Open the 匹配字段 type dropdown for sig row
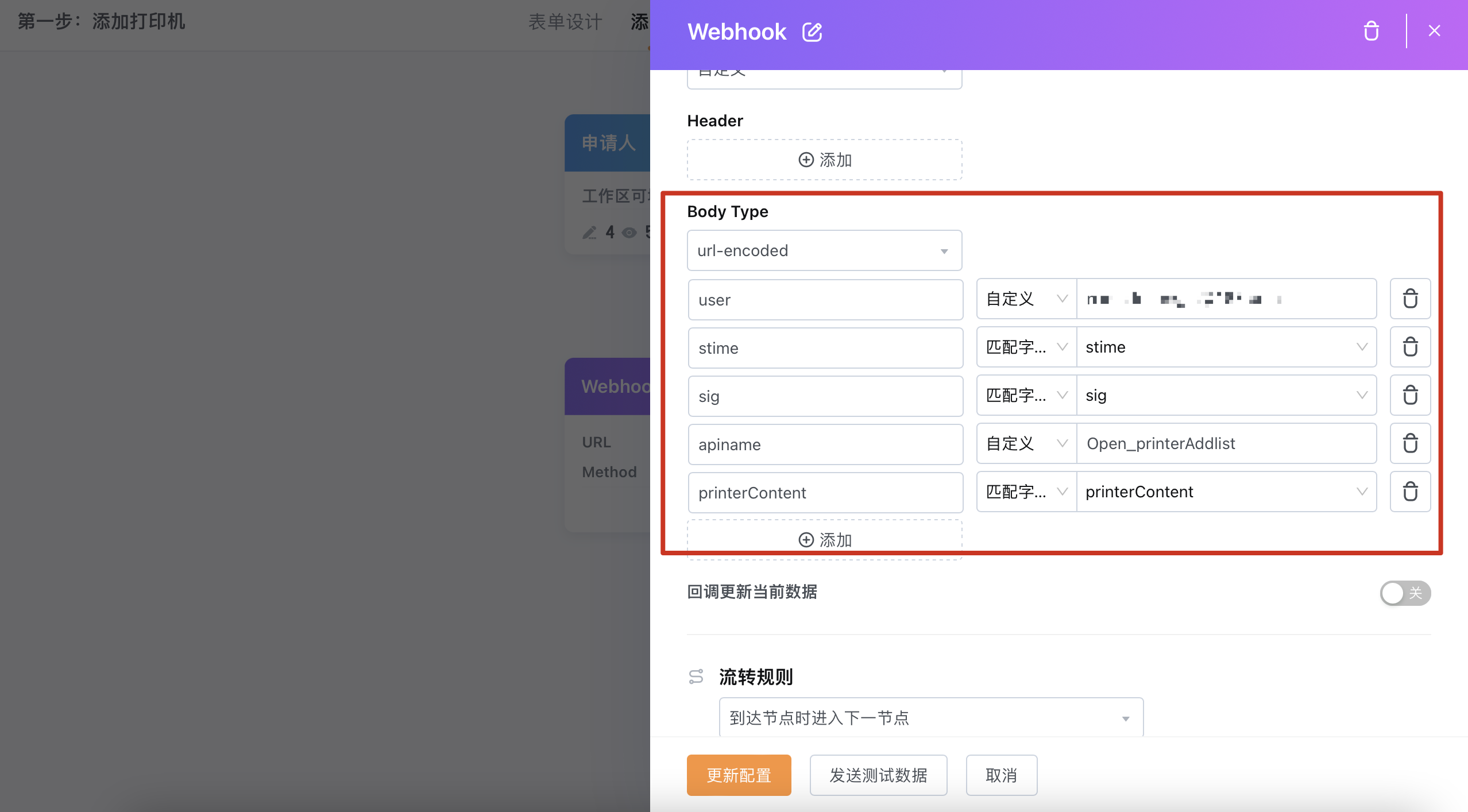 tap(1026, 395)
